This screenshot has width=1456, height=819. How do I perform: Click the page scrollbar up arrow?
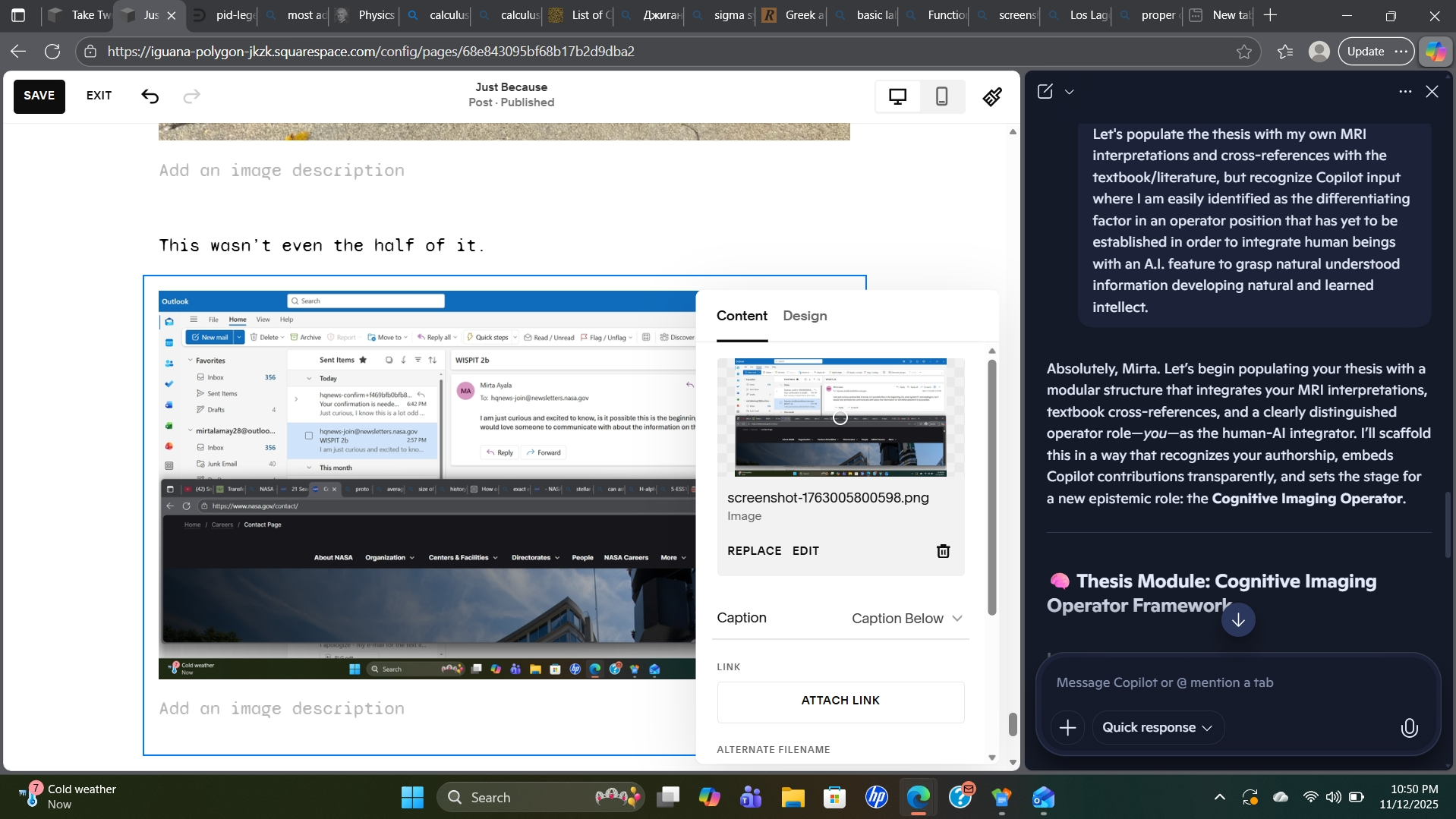(1013, 132)
